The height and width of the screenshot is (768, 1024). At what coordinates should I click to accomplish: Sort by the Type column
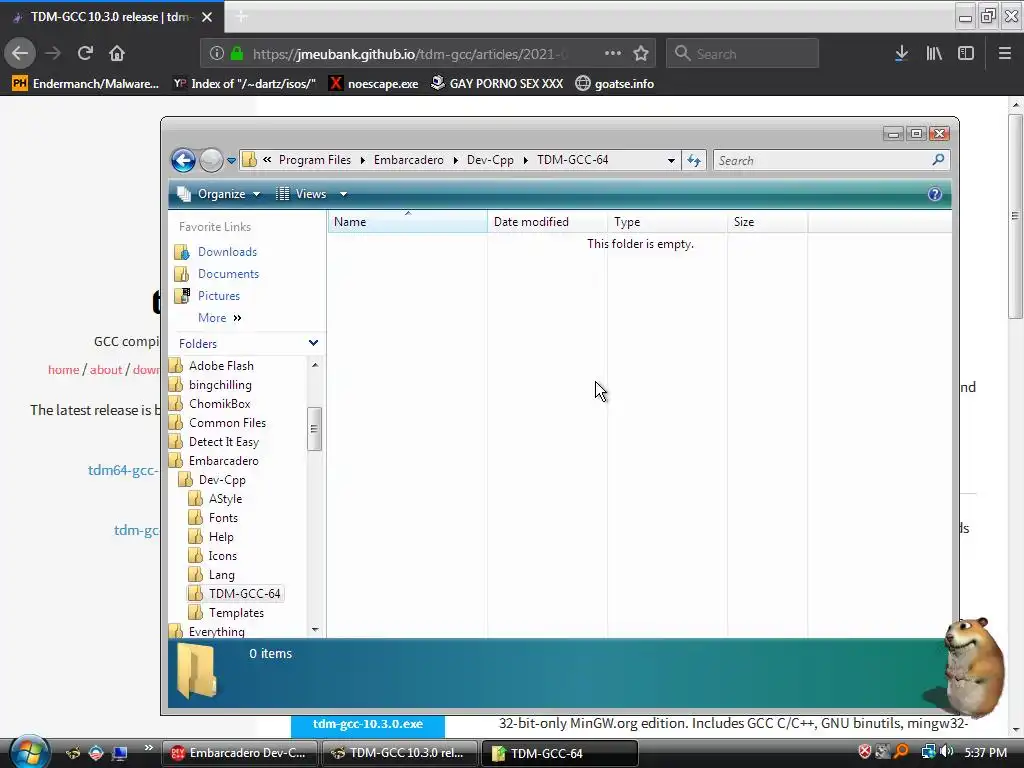(667, 222)
